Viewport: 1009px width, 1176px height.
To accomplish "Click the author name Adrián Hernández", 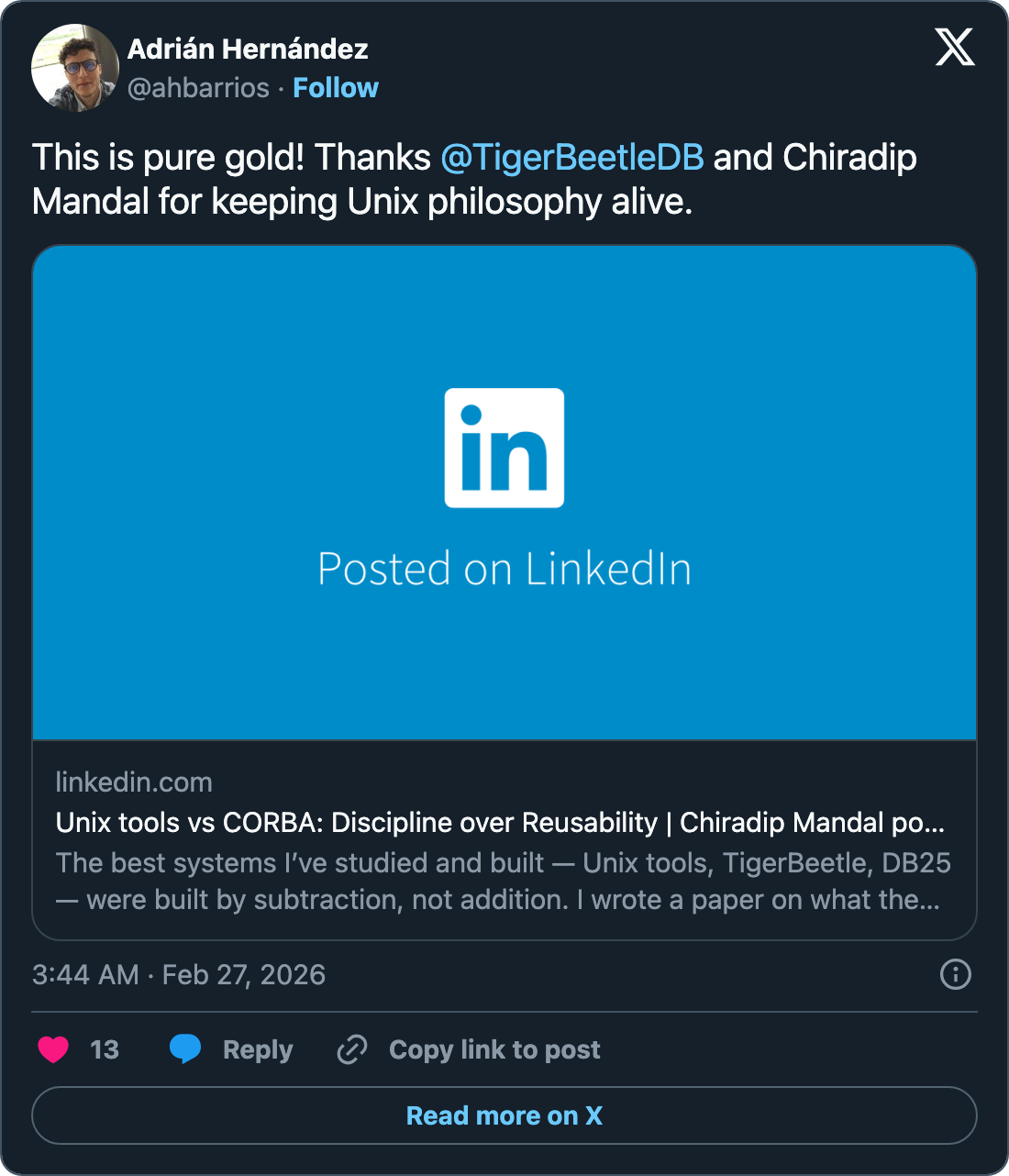I will tap(248, 49).
